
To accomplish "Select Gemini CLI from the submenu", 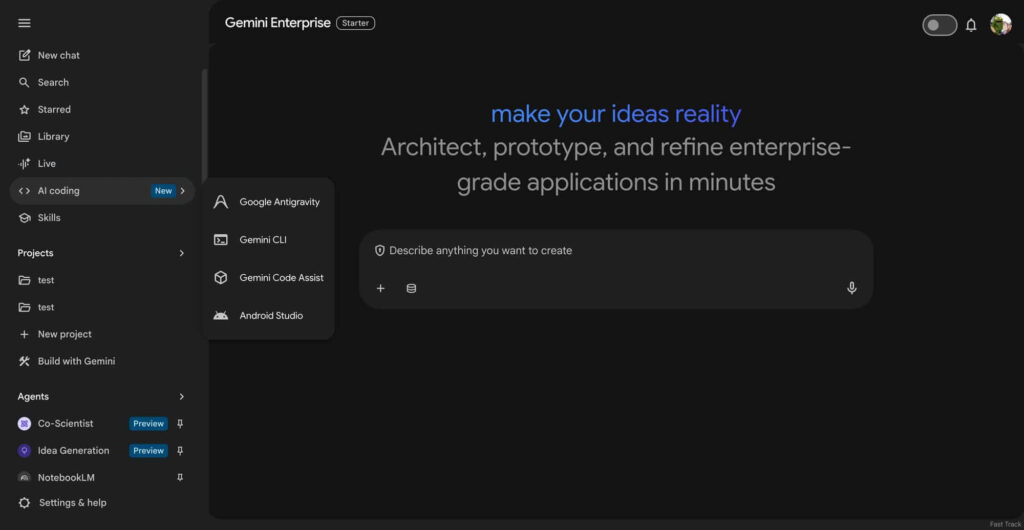I will pyautogui.click(x=268, y=240).
